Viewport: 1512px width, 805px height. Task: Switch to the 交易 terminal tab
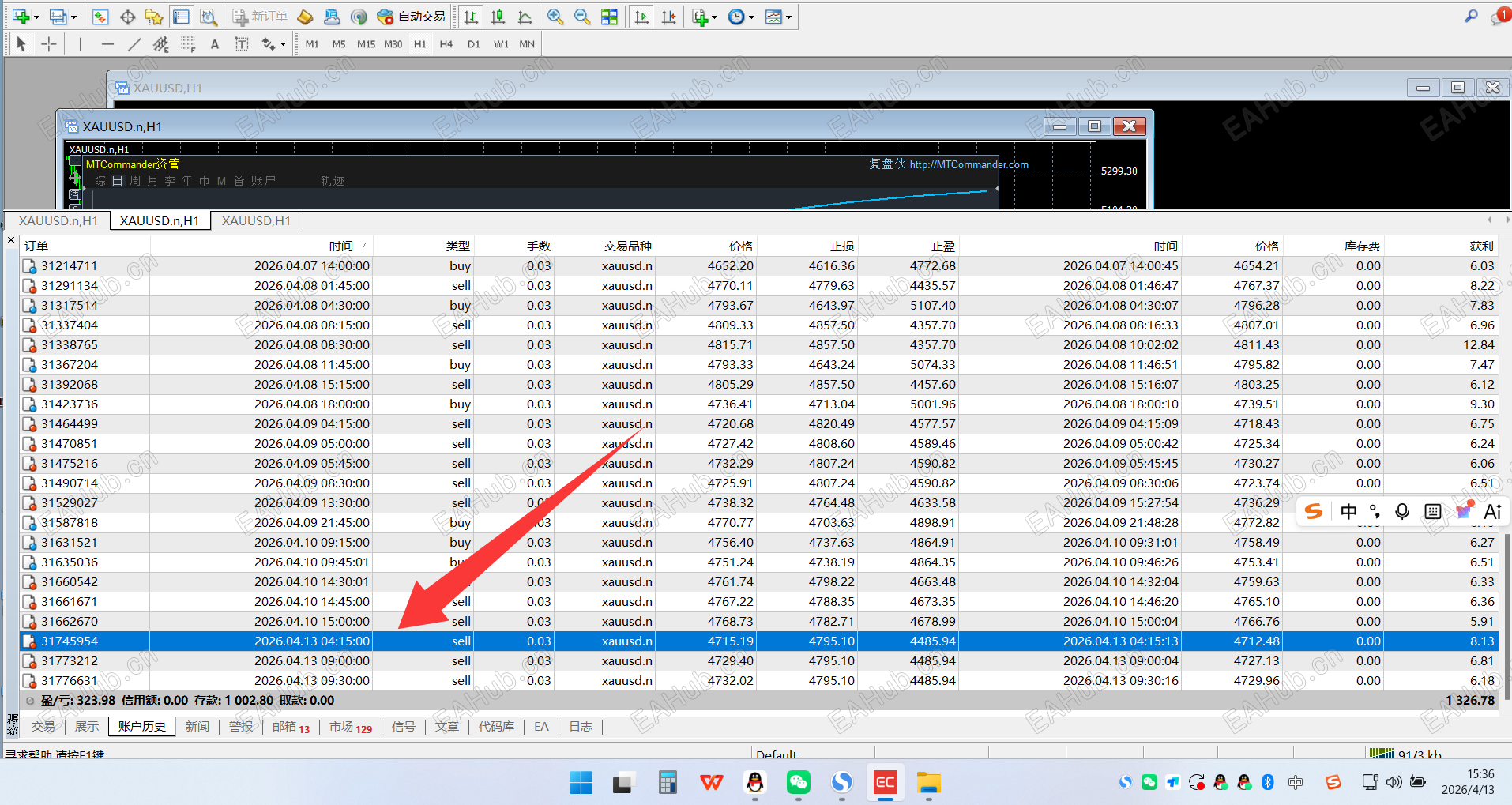click(43, 726)
